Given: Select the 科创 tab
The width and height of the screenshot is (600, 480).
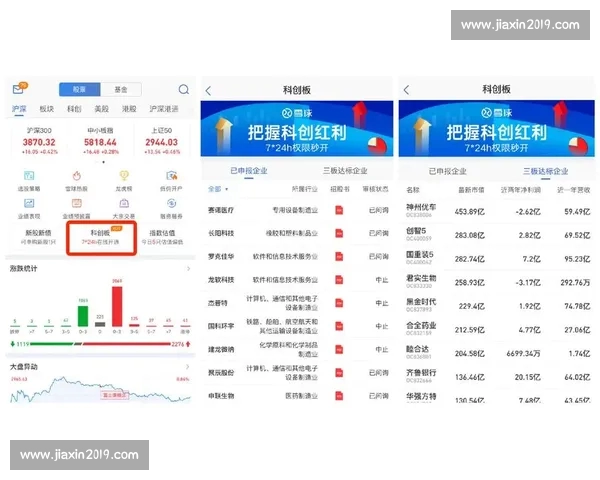Looking at the screenshot, I should tap(74, 109).
